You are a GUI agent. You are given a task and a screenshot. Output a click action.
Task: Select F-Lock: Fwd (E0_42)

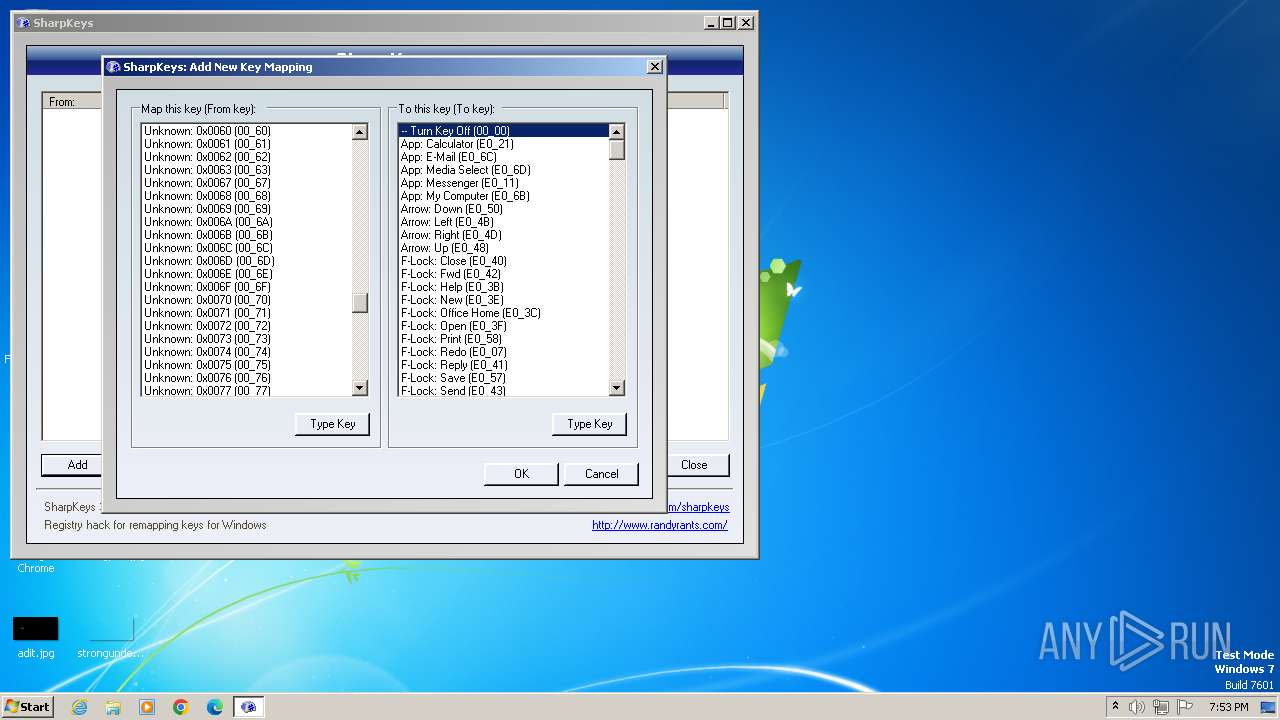click(503, 274)
